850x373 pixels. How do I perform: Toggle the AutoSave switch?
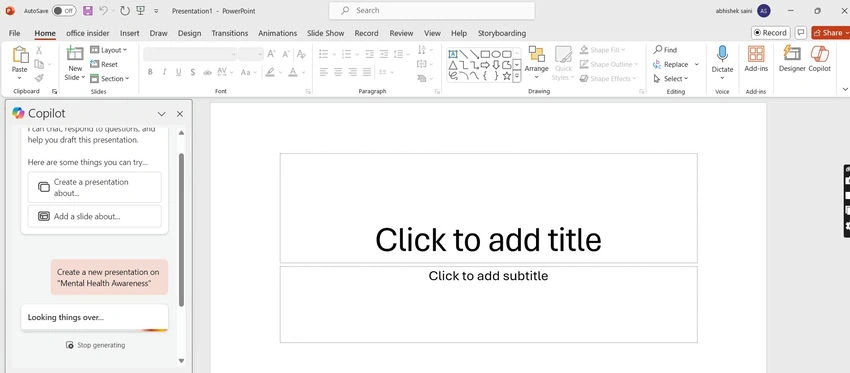64,11
